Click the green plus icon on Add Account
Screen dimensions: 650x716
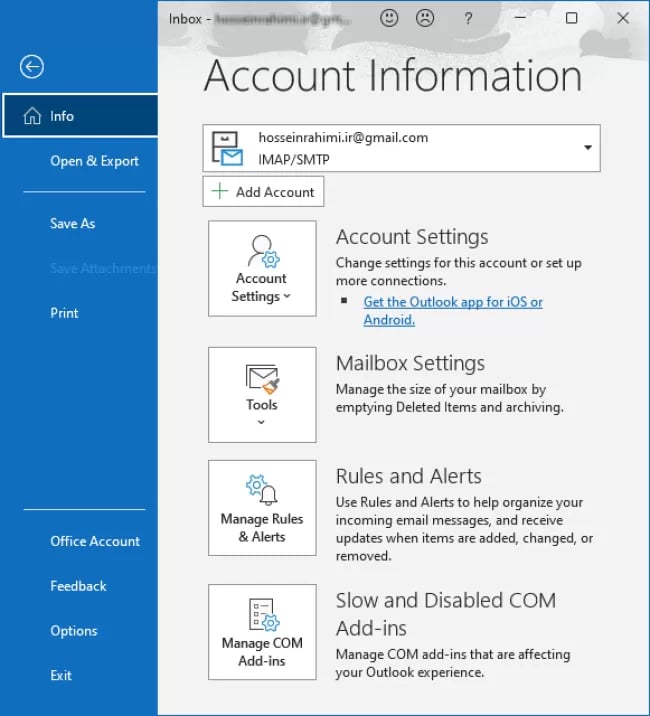coord(220,191)
